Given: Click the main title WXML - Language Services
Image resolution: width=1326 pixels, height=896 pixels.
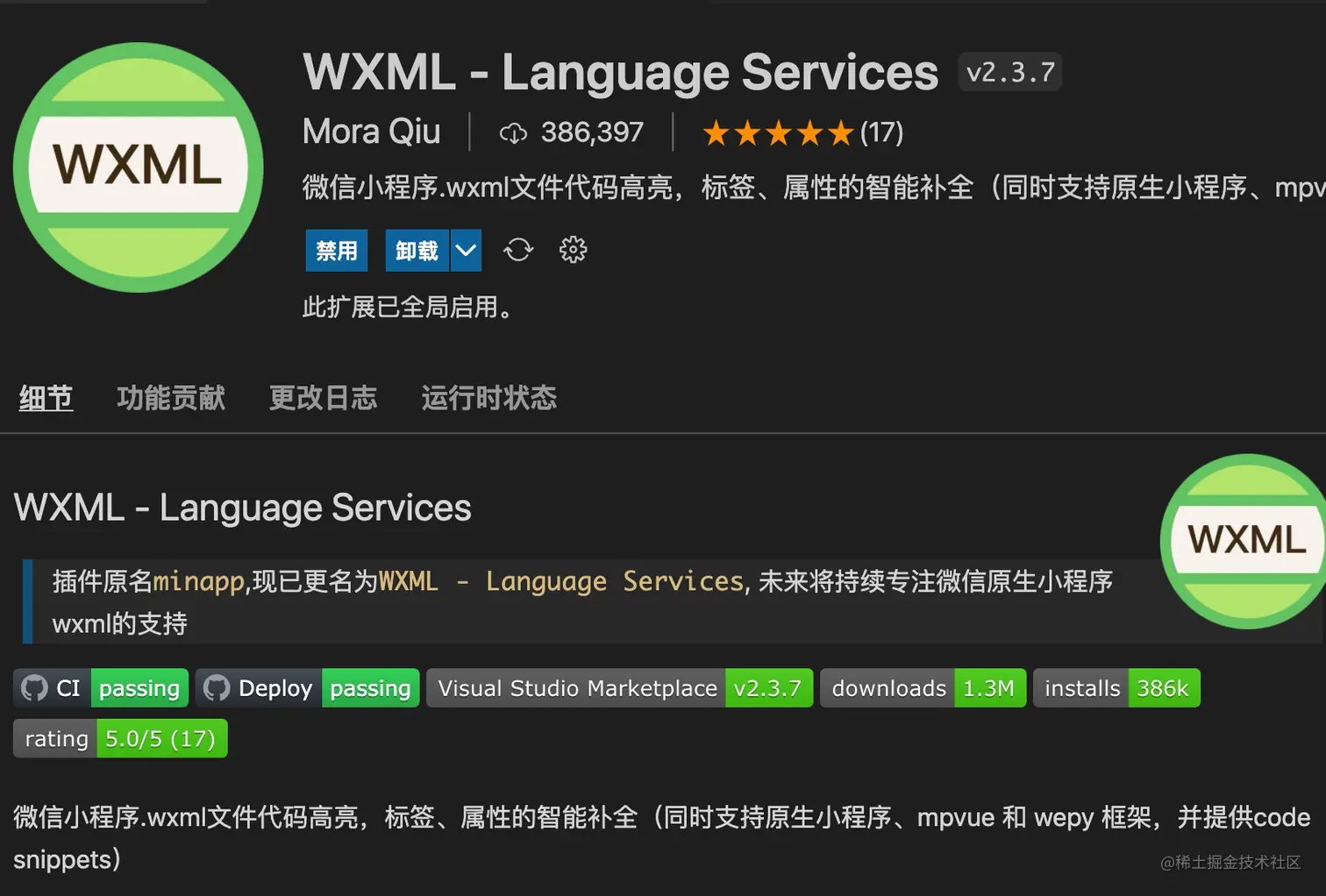Looking at the screenshot, I should point(620,72).
